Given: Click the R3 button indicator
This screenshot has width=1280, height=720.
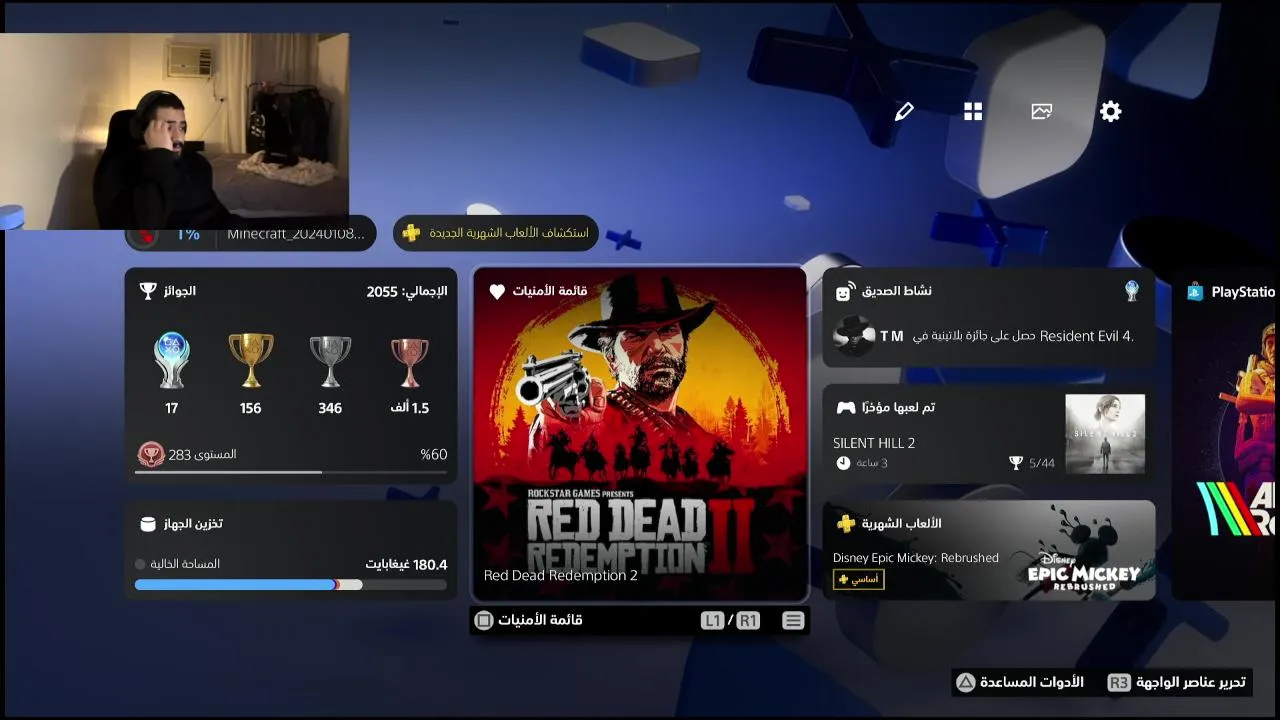Looking at the screenshot, I should point(1119,683).
